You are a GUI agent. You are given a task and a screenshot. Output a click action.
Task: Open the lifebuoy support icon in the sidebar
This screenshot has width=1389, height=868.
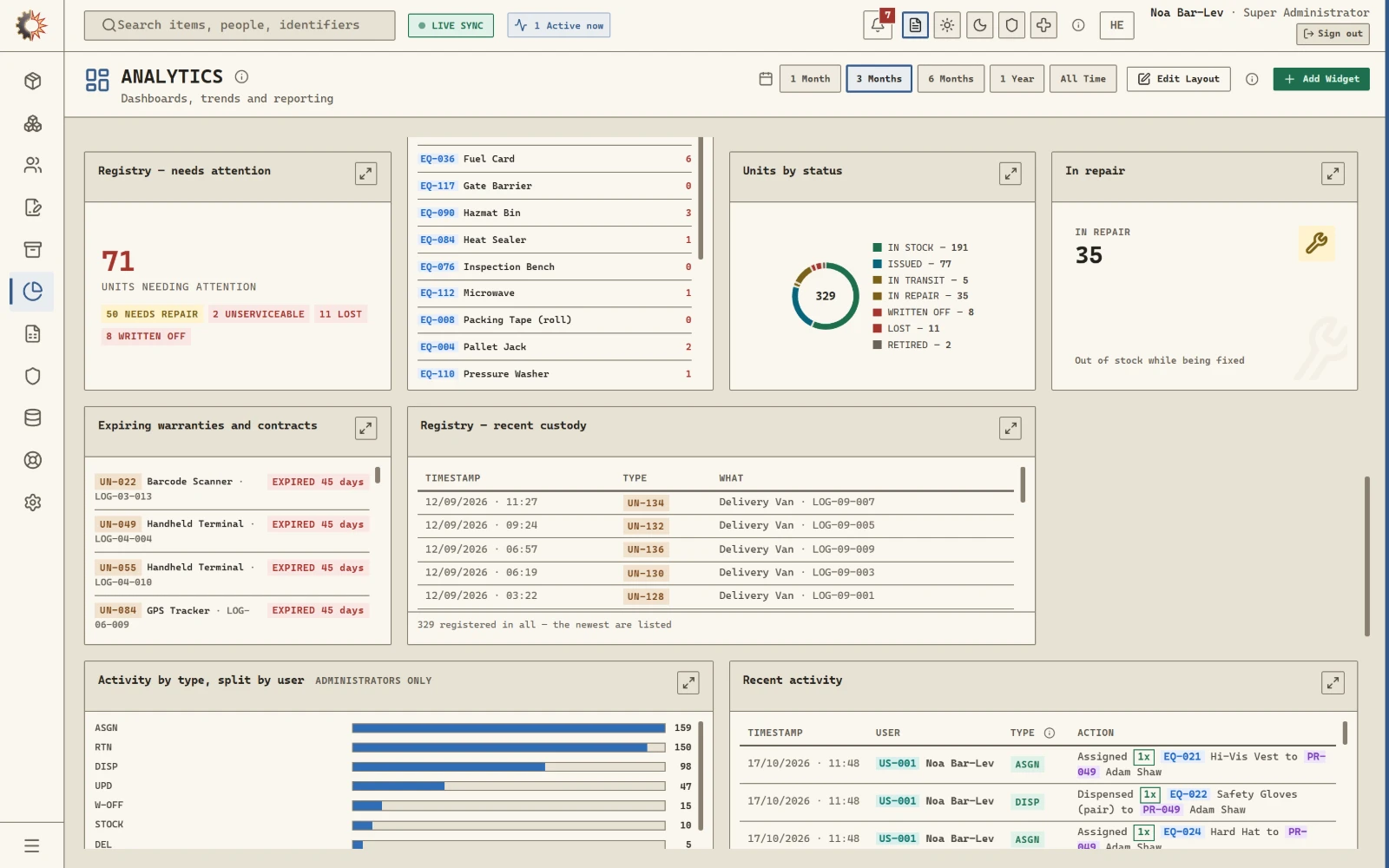[33, 460]
